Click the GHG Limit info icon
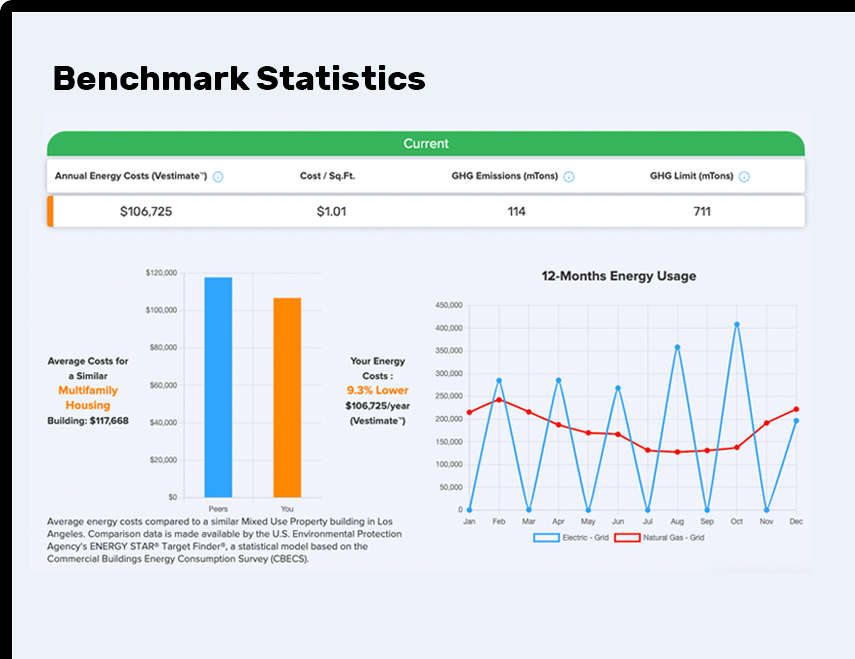Image resolution: width=855 pixels, height=659 pixels. pos(744,177)
